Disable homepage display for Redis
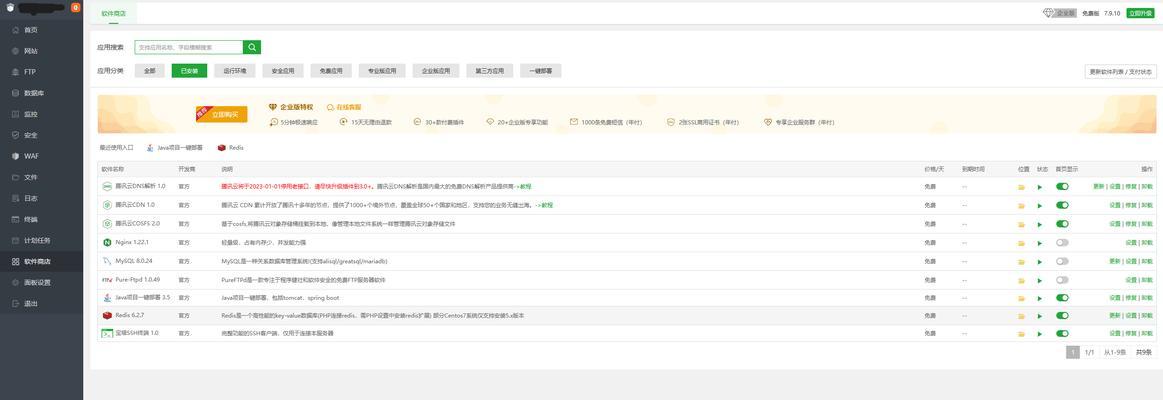Screen dimensions: 1163x400 pos(1062,316)
